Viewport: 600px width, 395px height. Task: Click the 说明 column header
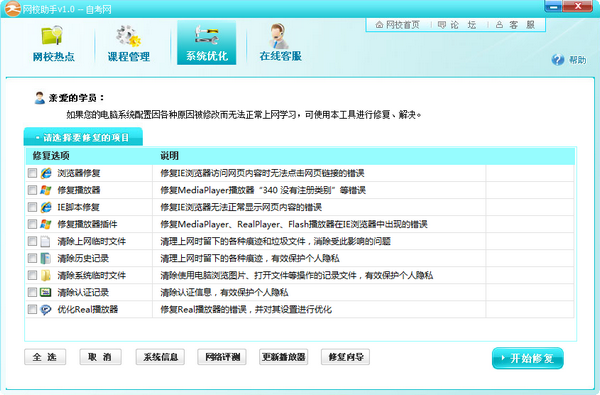[170, 156]
